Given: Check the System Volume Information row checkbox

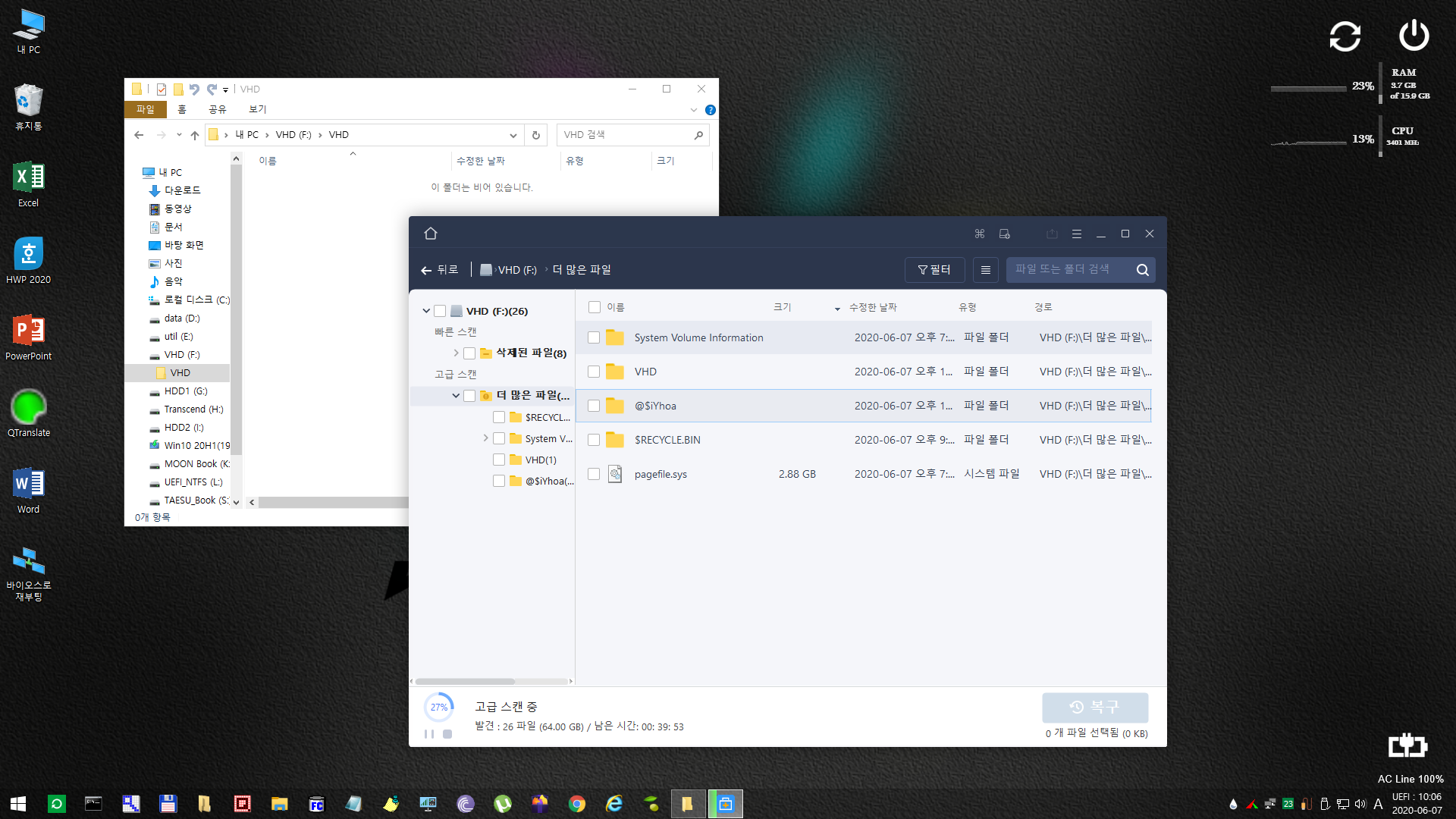Looking at the screenshot, I should pyautogui.click(x=594, y=337).
